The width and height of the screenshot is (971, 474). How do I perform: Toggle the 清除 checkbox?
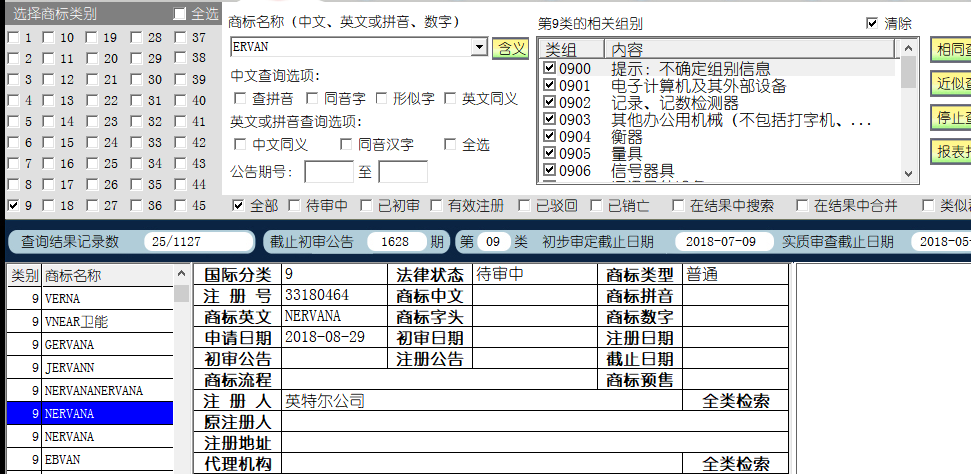coord(873,24)
